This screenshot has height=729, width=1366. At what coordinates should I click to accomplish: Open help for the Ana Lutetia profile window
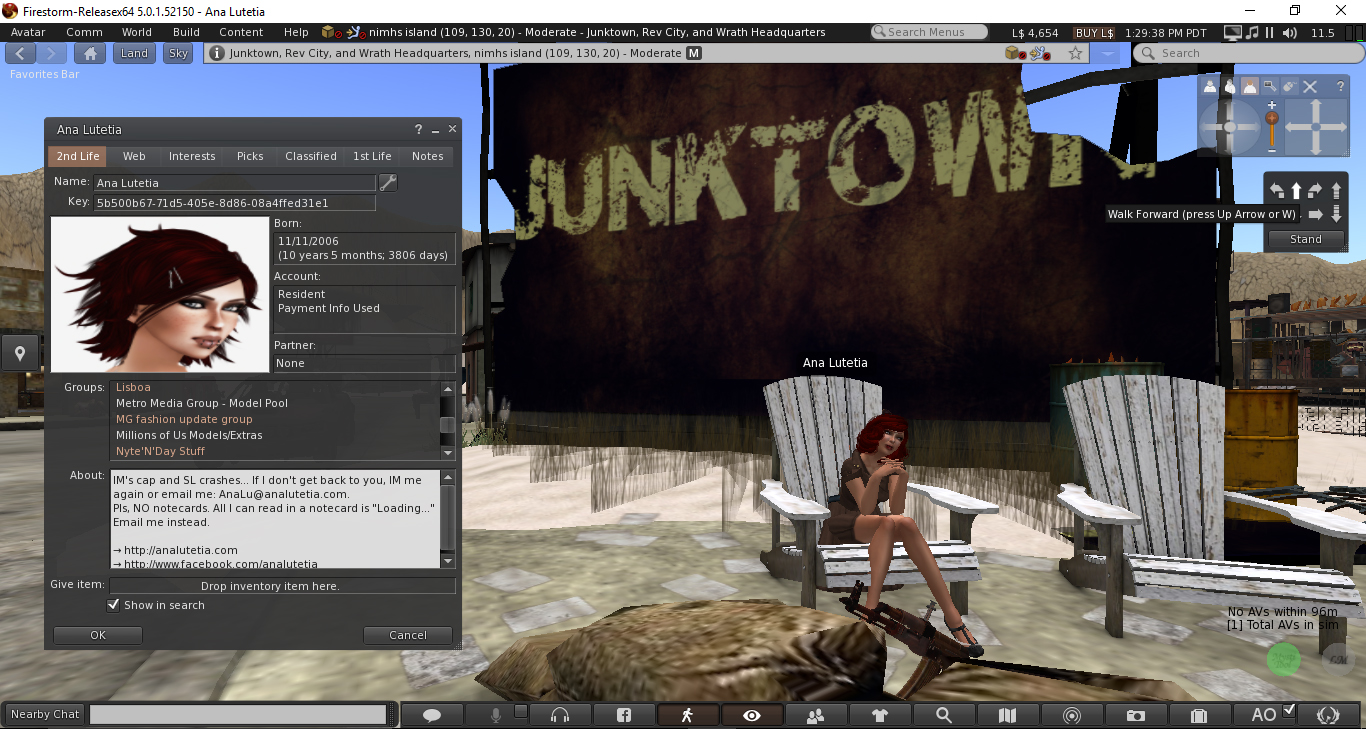(419, 130)
